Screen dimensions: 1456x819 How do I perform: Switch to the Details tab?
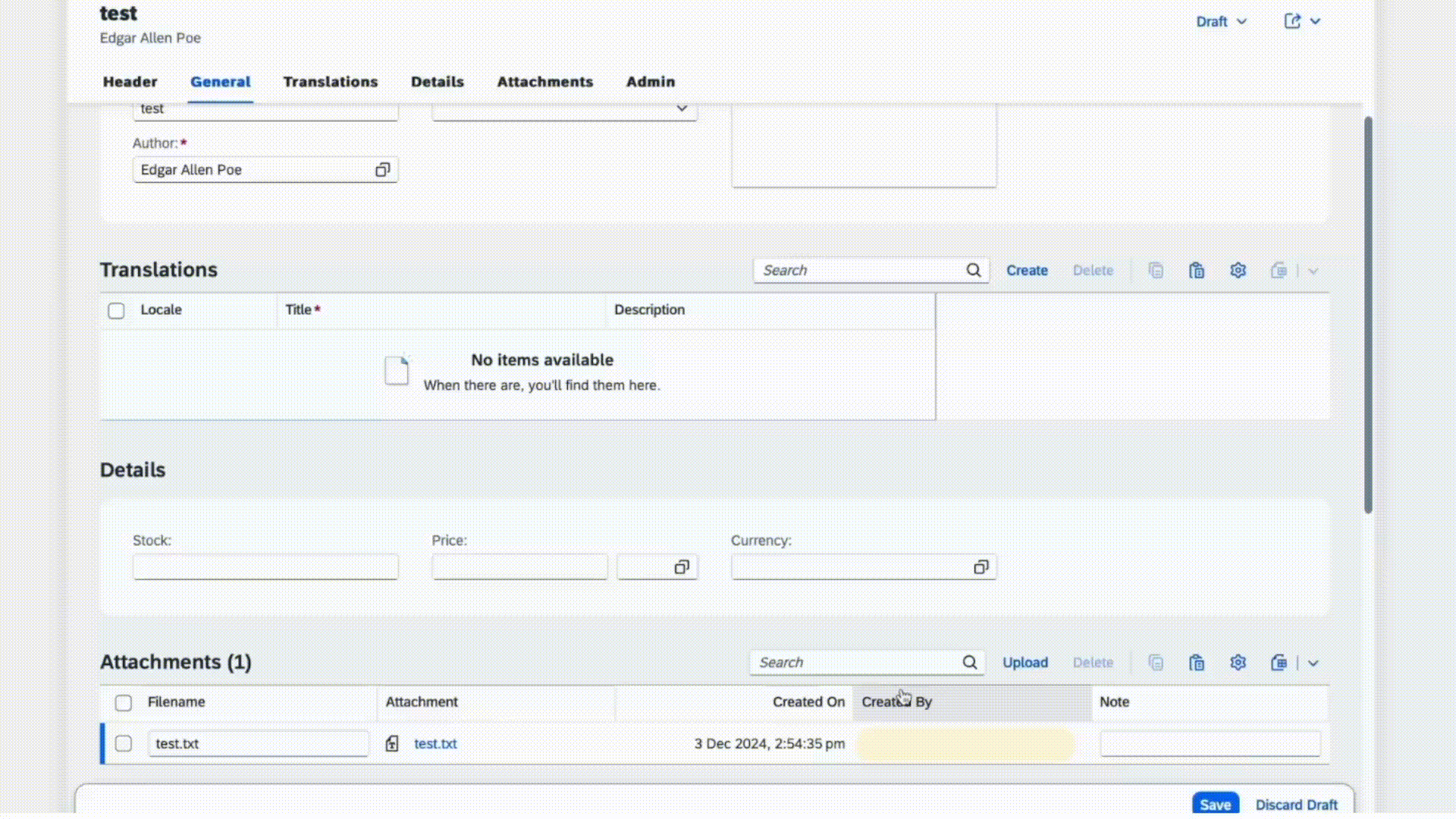[438, 82]
